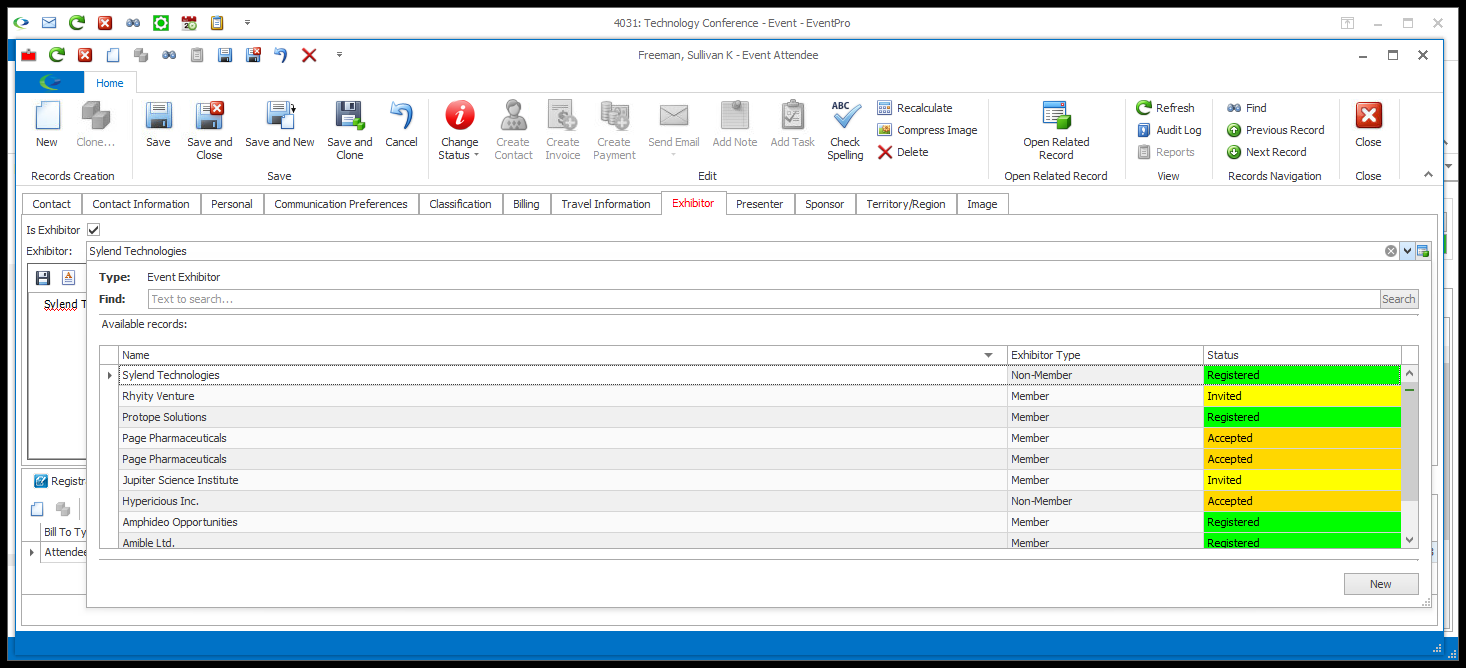Click binoculars icon in EventPro main toolbar
Image resolution: width=1466 pixels, height=668 pixels.
(133, 22)
